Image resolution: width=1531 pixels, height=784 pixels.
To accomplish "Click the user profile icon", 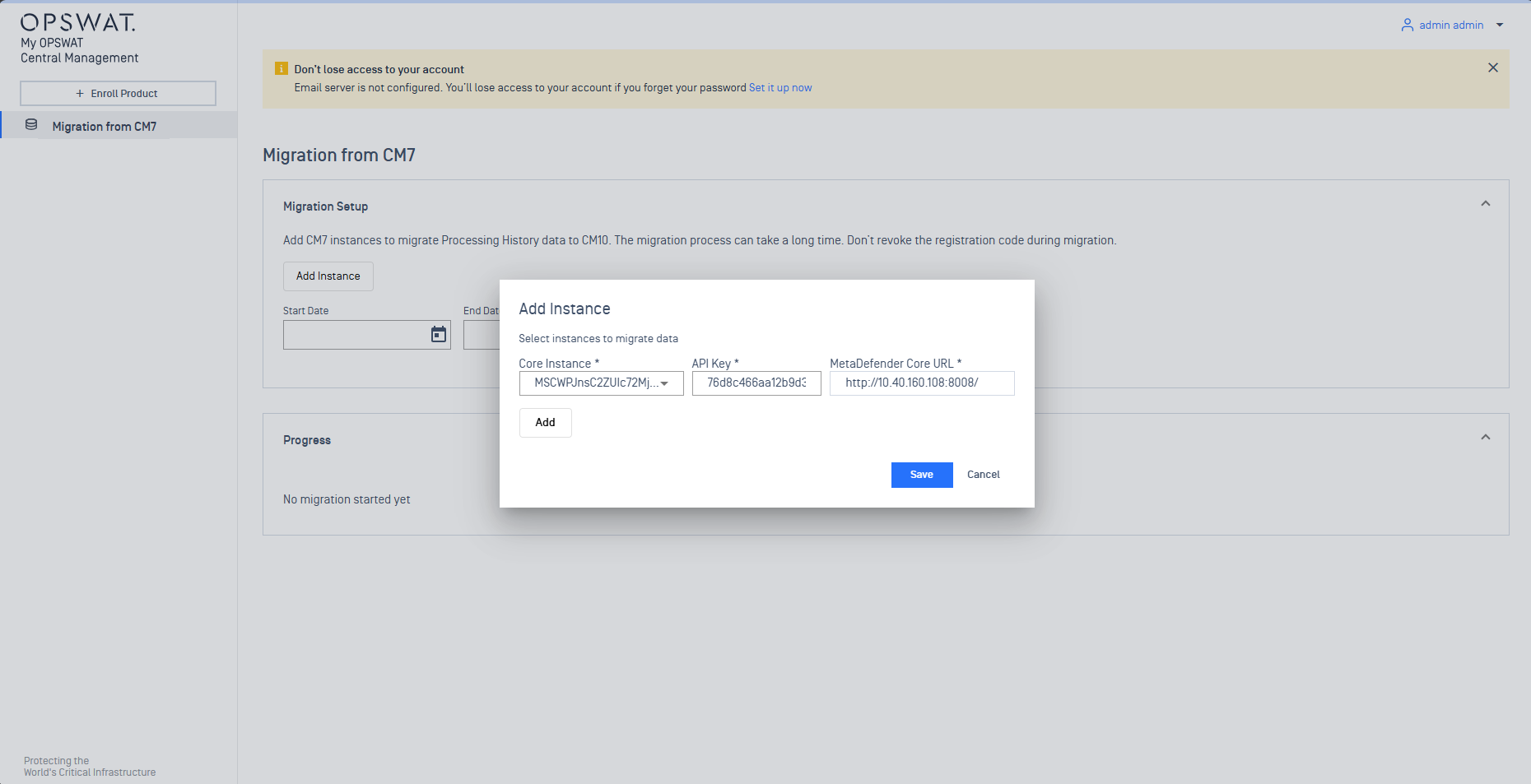I will 1407,26.
